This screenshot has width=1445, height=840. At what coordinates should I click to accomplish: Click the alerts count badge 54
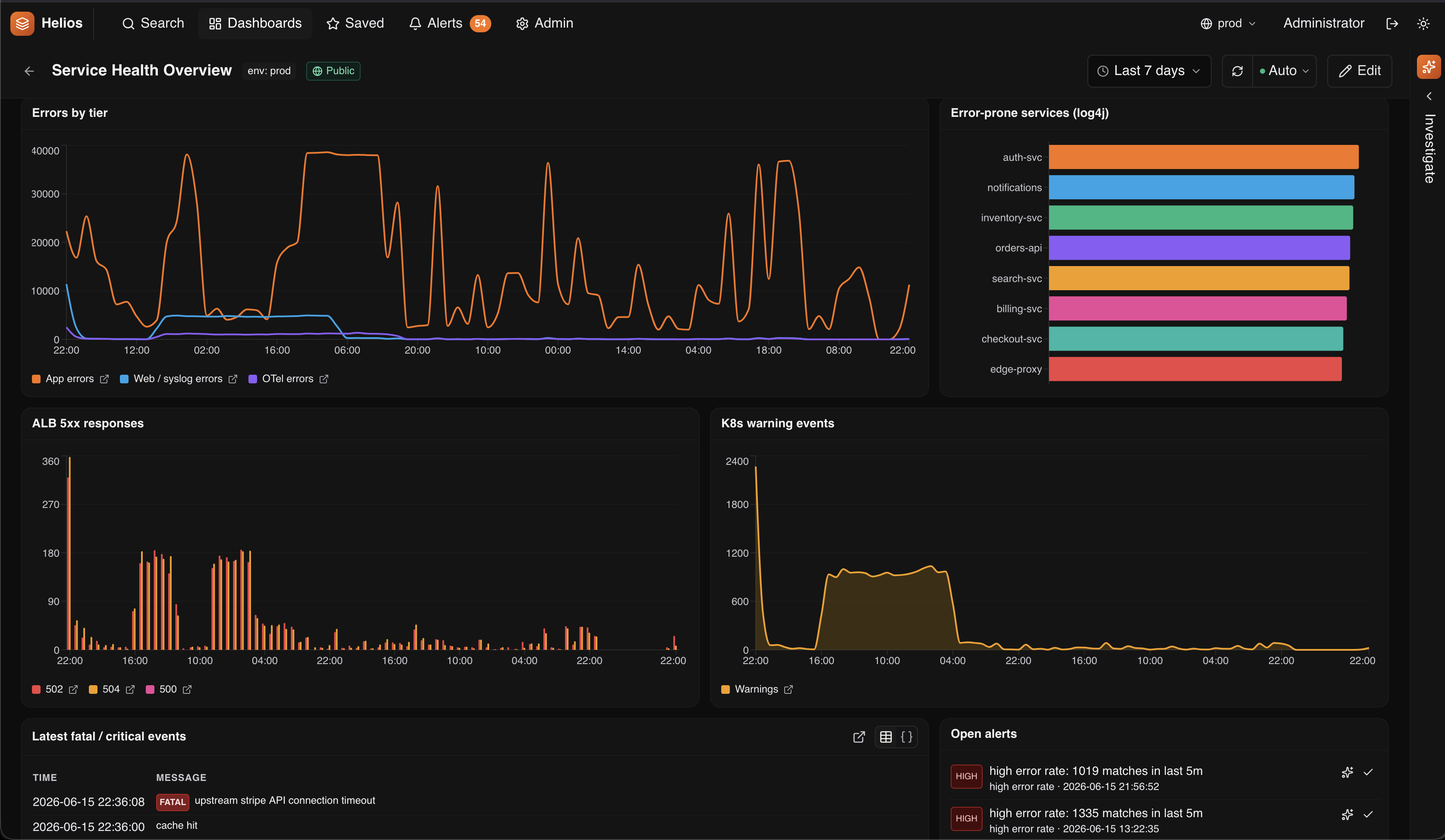(x=481, y=24)
